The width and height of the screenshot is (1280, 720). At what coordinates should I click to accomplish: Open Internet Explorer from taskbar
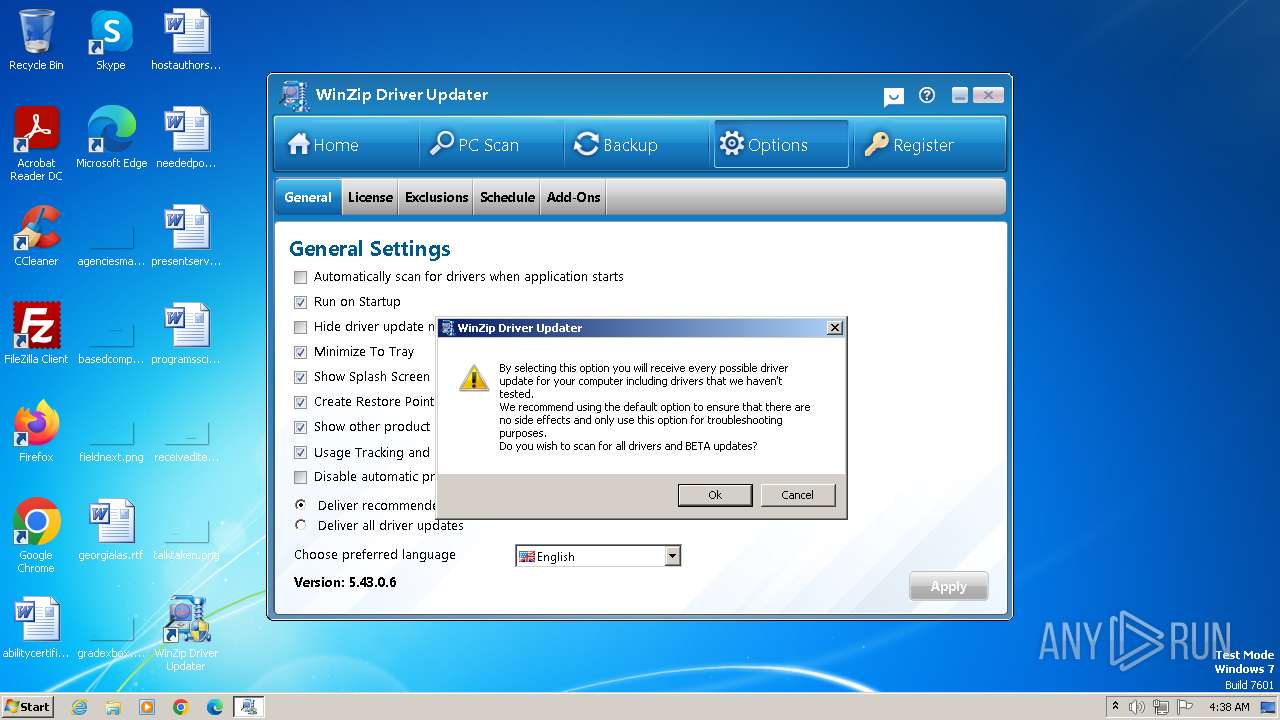[x=79, y=707]
